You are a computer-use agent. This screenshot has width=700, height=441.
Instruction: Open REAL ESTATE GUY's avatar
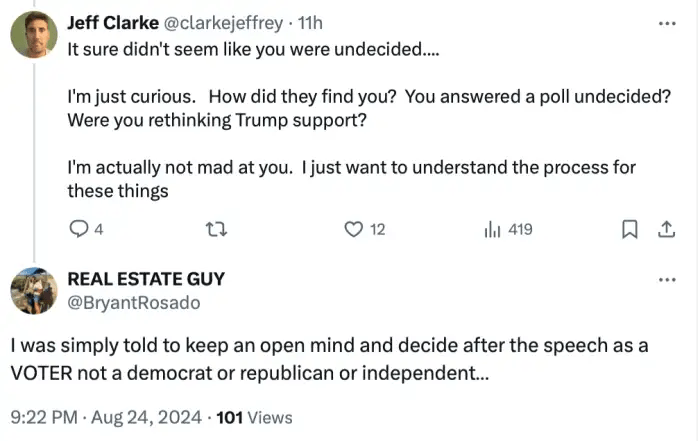pos(33,291)
